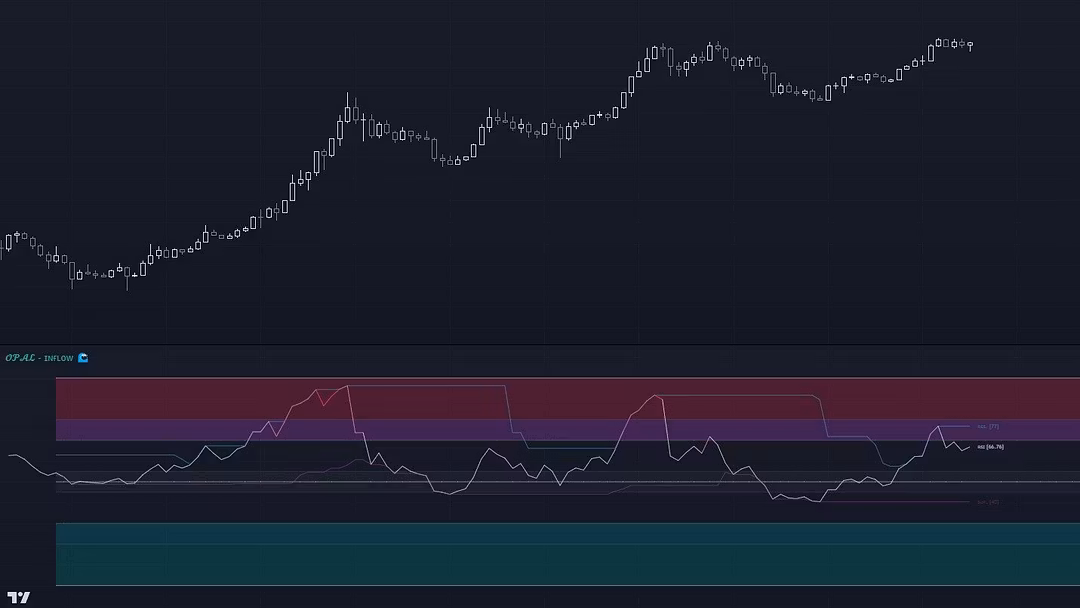
Task: Open the OPAL indicator title
Action: [21, 358]
